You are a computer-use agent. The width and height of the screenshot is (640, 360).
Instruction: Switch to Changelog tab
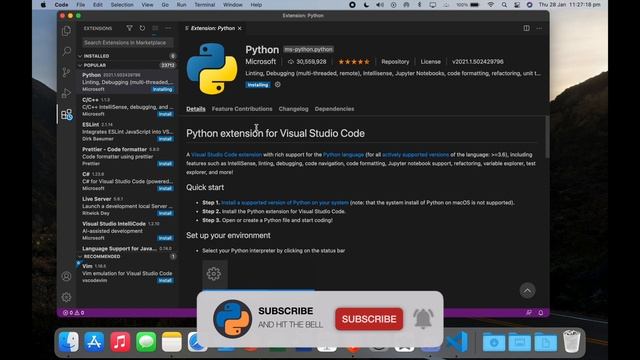click(x=293, y=109)
